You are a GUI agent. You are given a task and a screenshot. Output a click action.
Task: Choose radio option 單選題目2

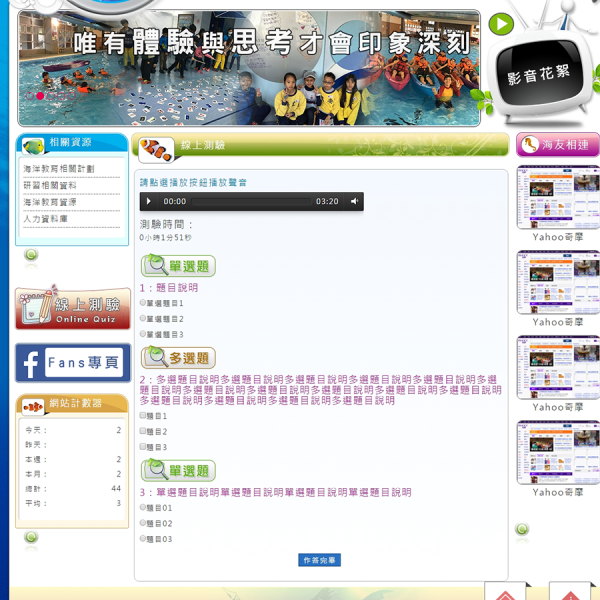[x=143, y=318]
